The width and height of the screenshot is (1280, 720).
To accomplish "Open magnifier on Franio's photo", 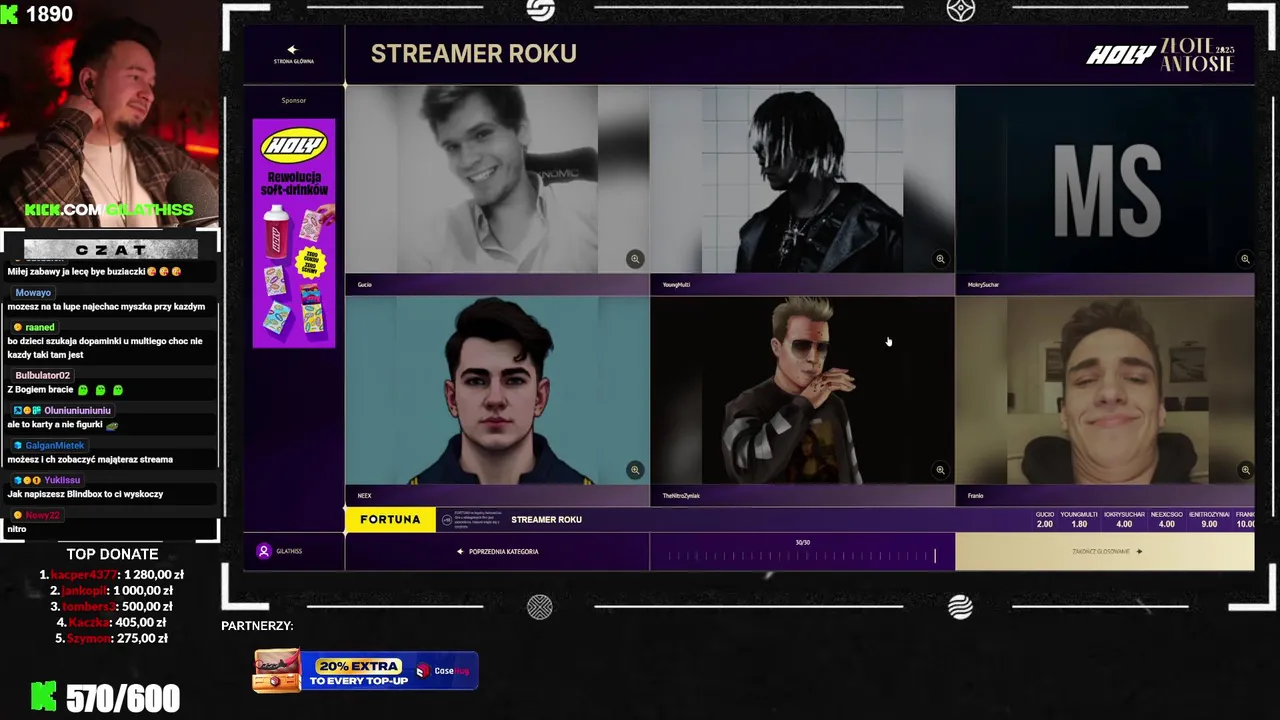I will coord(1245,470).
